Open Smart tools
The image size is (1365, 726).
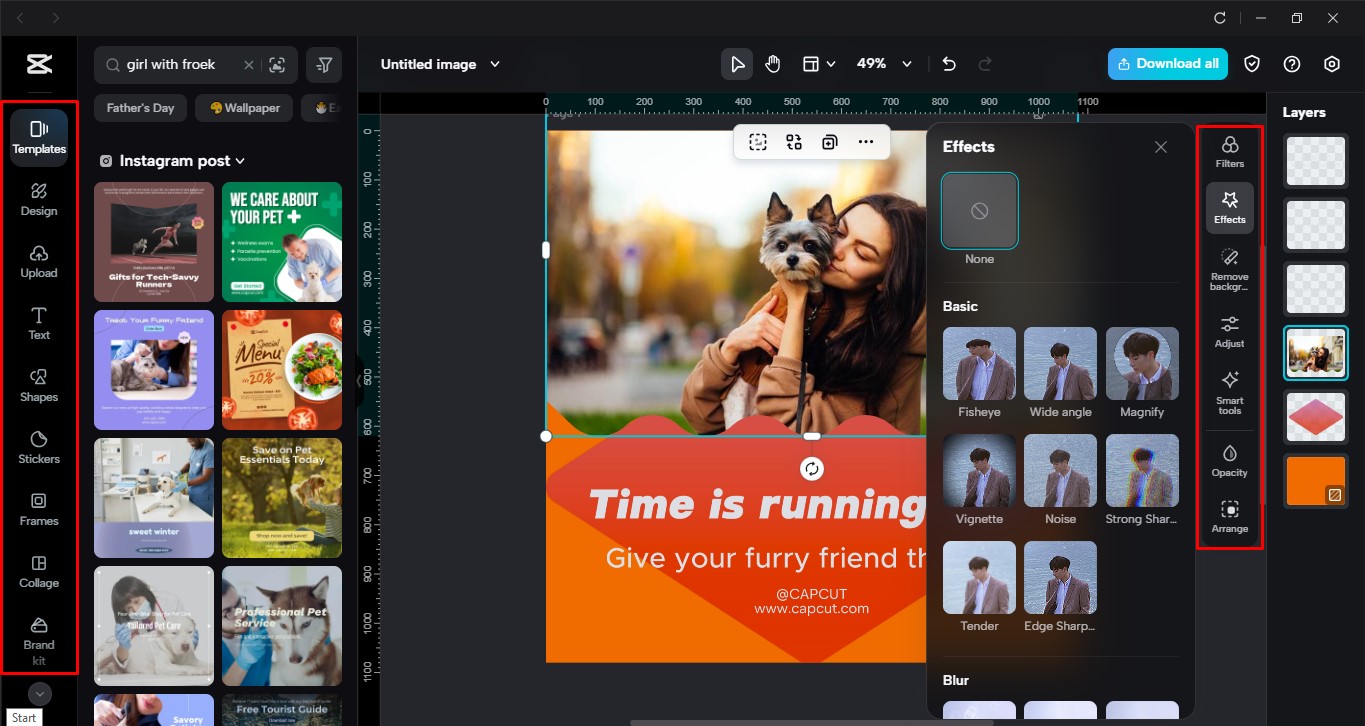[1230, 394]
